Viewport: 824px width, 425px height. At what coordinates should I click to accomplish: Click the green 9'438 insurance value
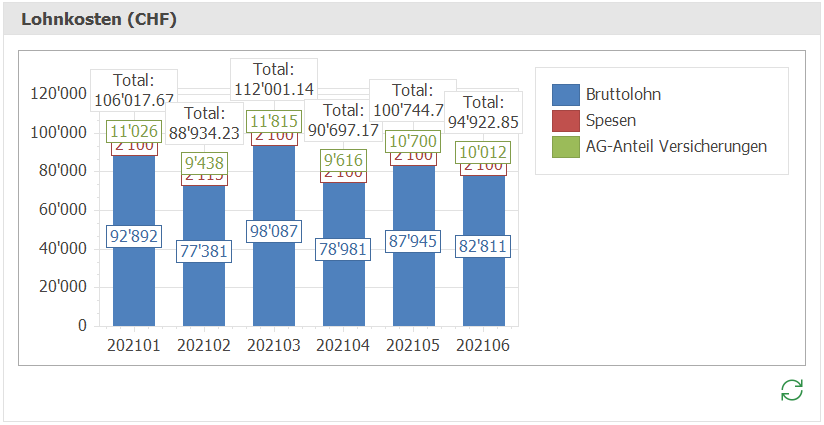pos(204,163)
